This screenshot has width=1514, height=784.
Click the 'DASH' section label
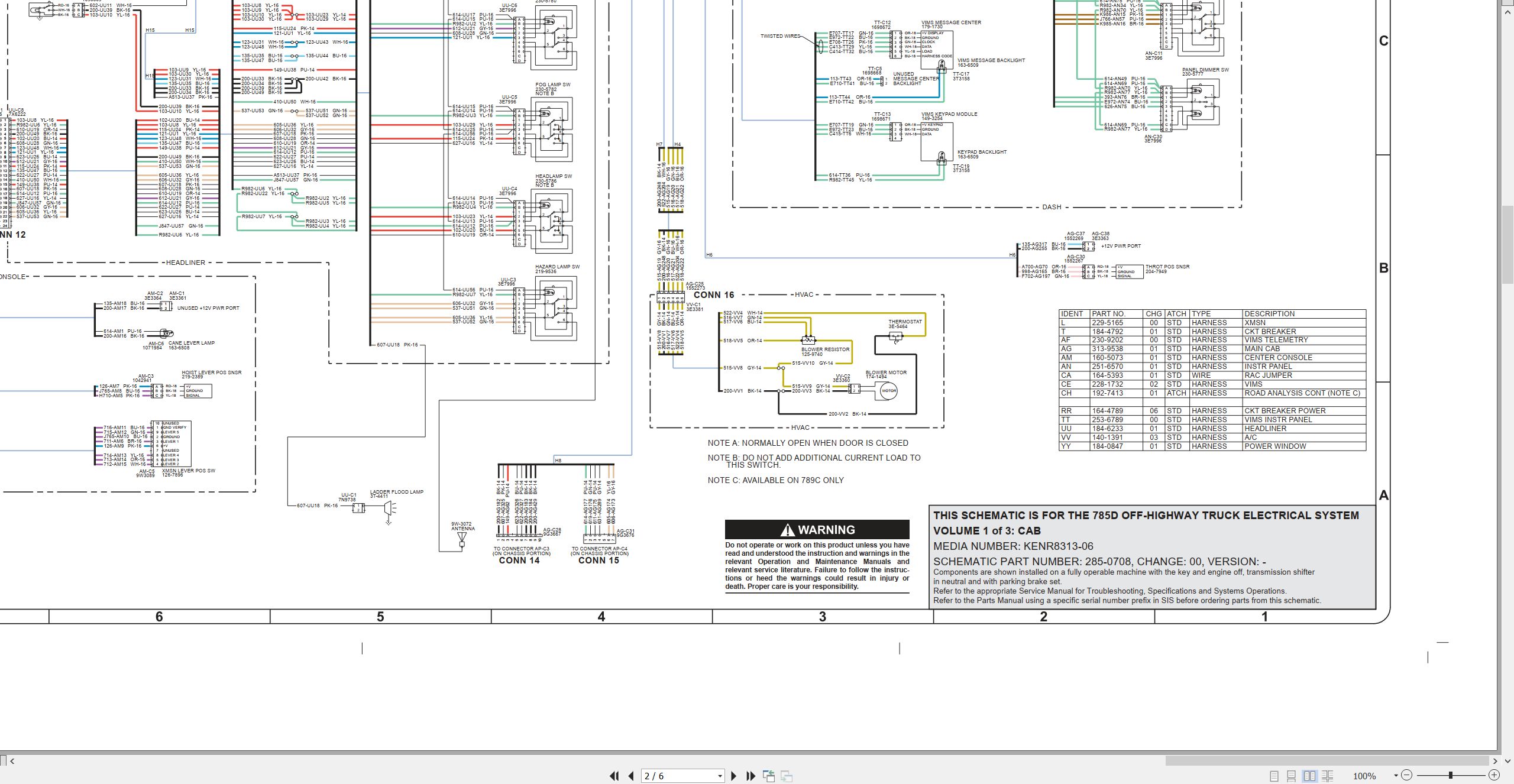pyautogui.click(x=1052, y=207)
